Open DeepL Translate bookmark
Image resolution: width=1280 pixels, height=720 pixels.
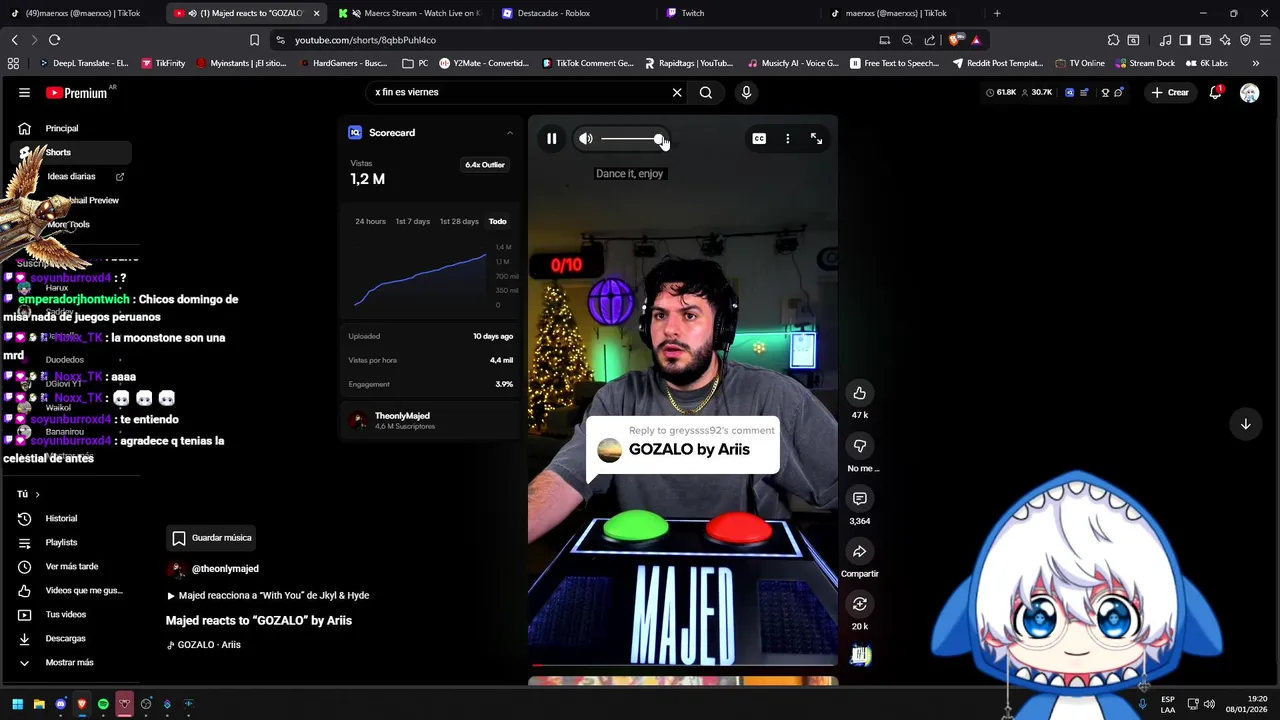(x=83, y=63)
